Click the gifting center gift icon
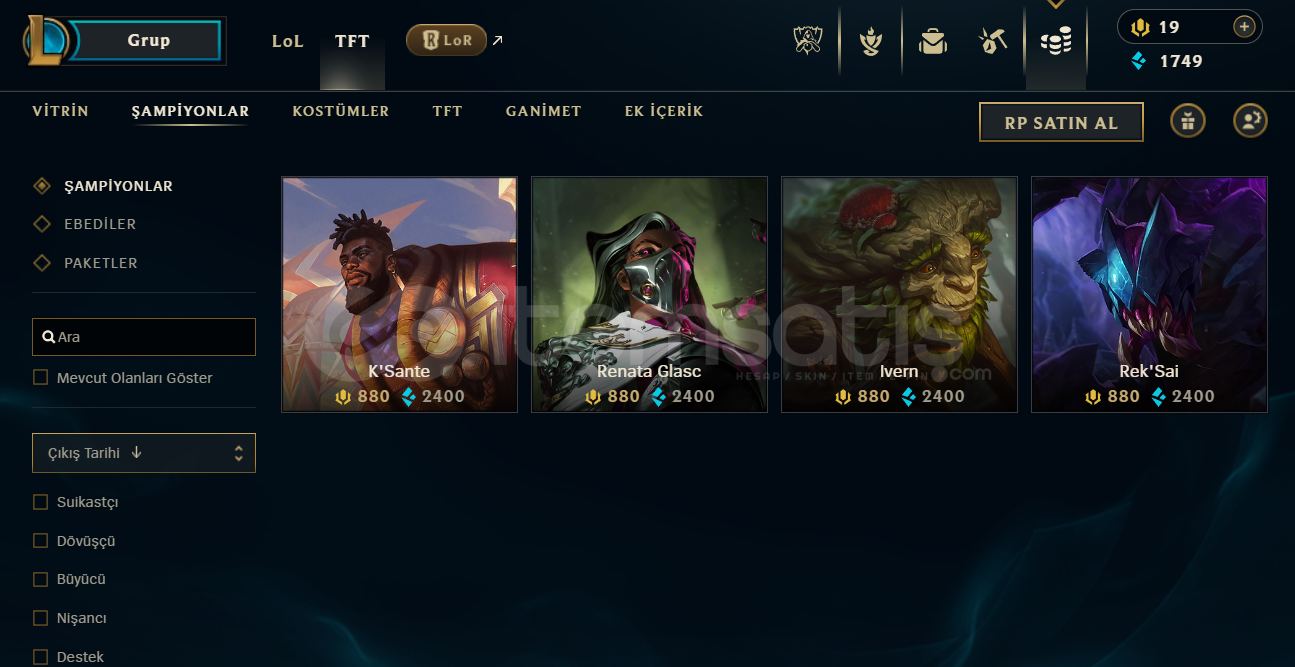 (x=1188, y=122)
